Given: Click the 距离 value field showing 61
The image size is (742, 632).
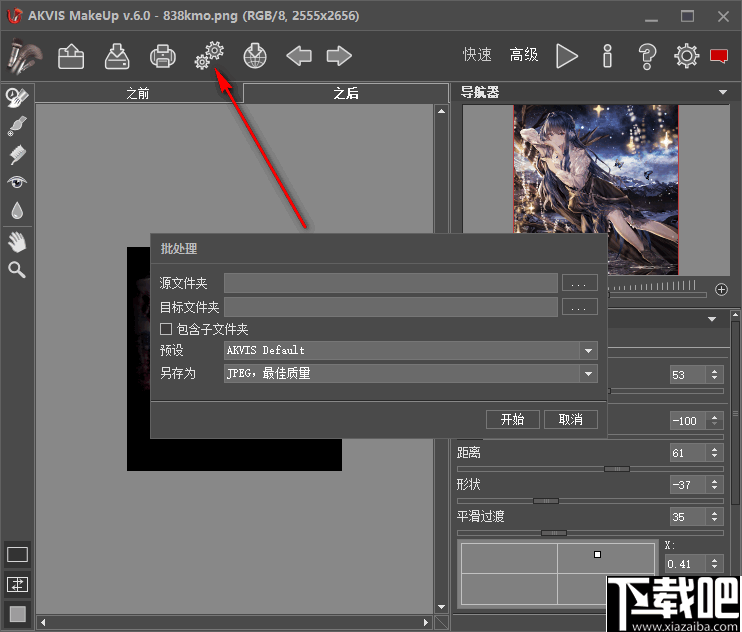Looking at the screenshot, I should click(x=689, y=453).
